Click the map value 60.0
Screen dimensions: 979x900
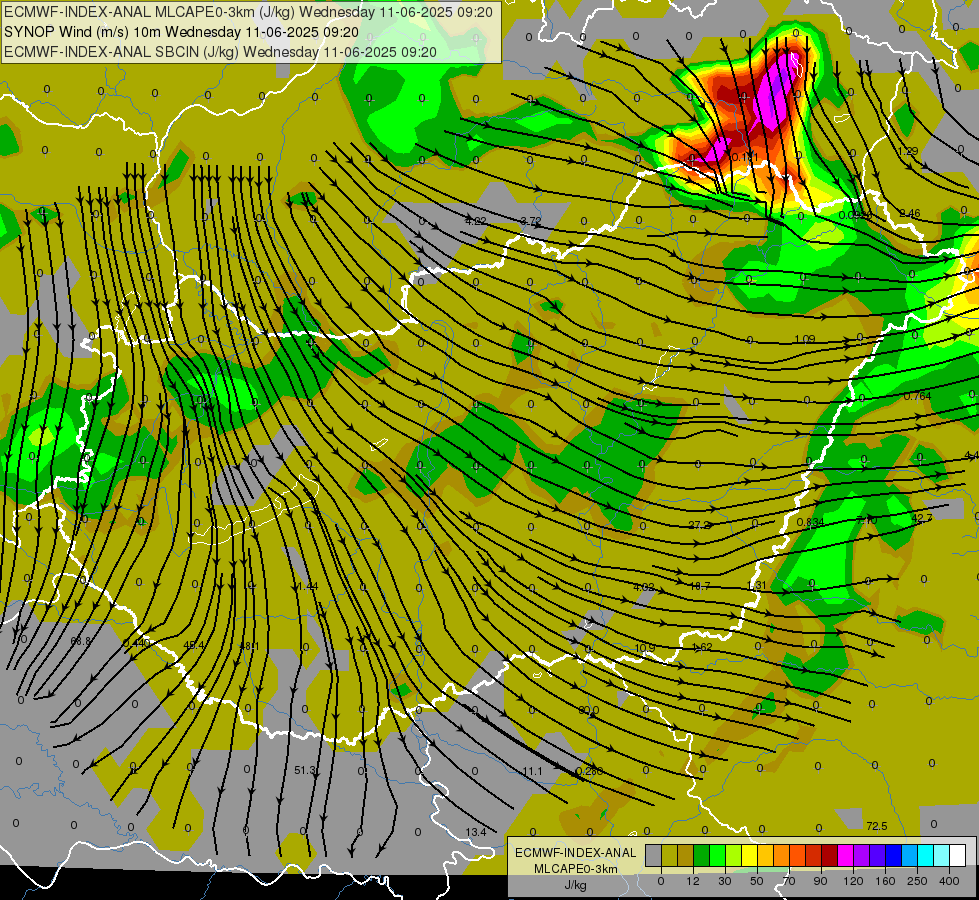click(x=588, y=710)
